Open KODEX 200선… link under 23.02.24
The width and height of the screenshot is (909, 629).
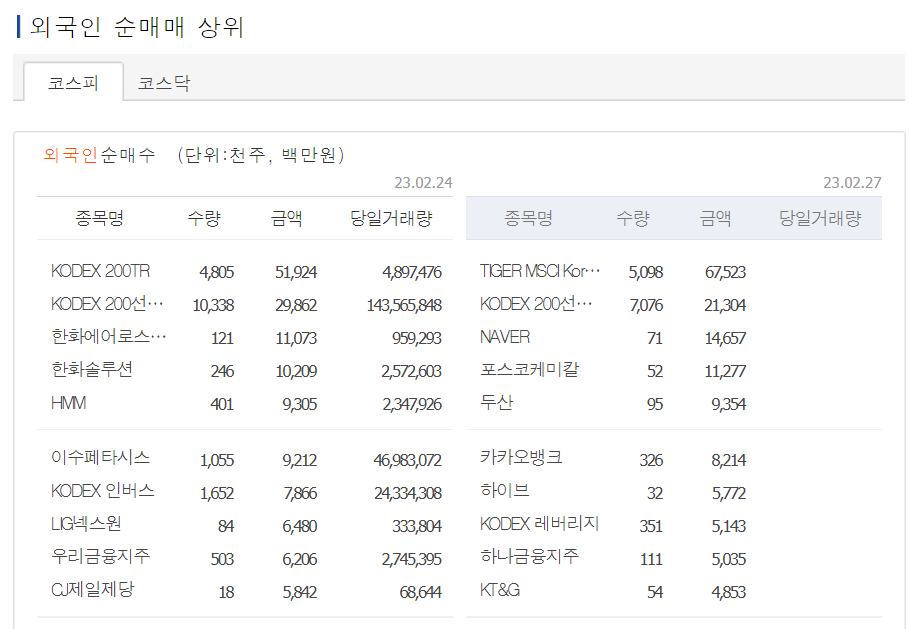point(107,304)
